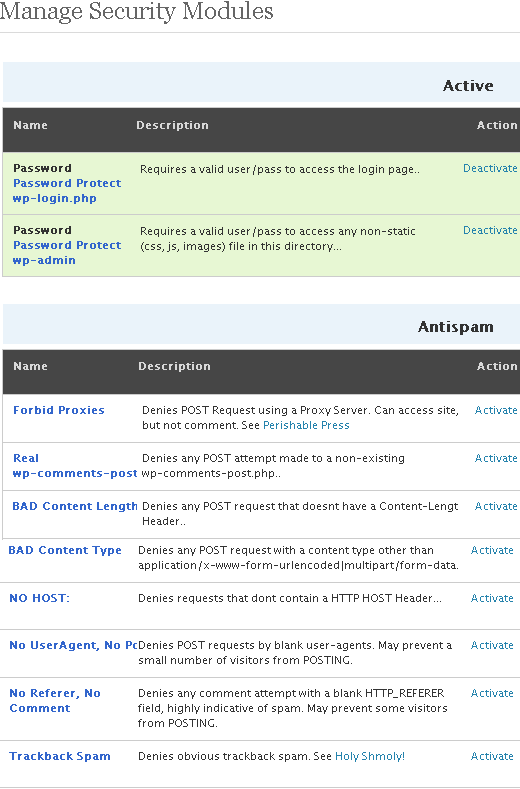This screenshot has height=789, width=520.
Task: Activate the BAD Content Type module
Action: (x=492, y=550)
